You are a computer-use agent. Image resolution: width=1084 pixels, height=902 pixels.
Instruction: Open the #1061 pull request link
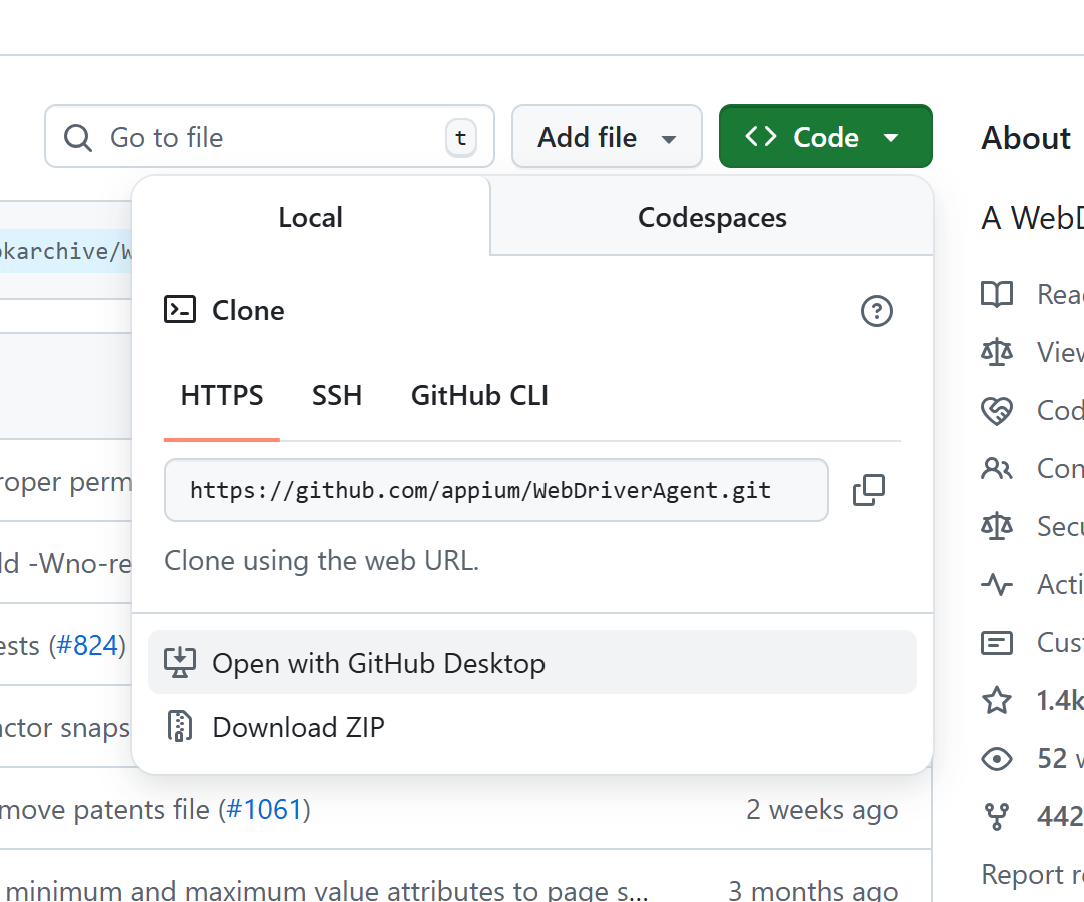(265, 809)
